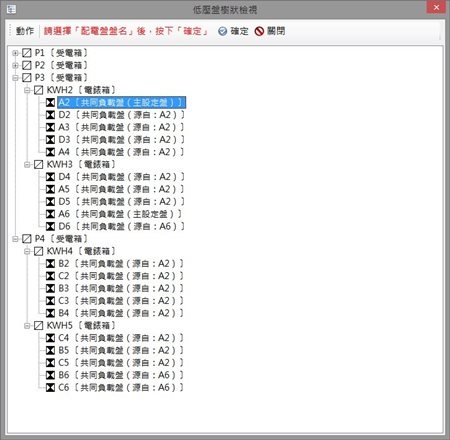The width and height of the screenshot is (450, 440).
Task: Select tree item B6 源自 A6
Action: pos(121,375)
